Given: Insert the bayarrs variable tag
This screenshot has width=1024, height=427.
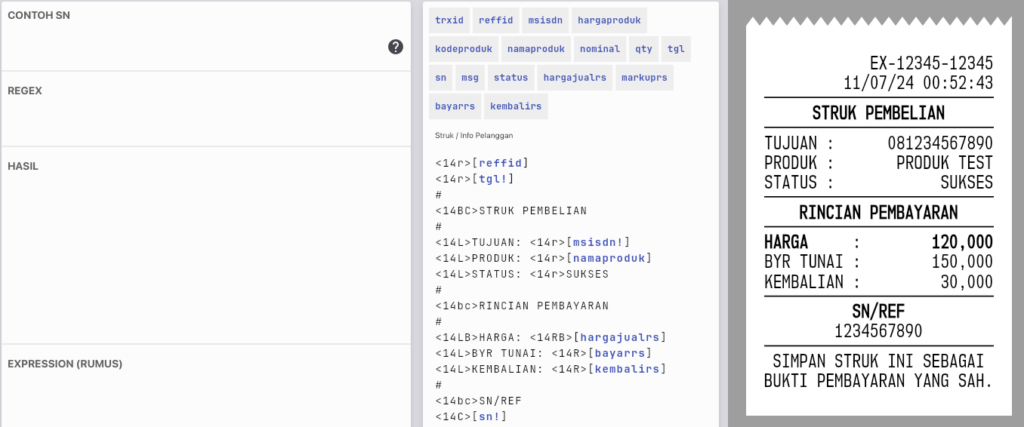Looking at the screenshot, I should (x=455, y=106).
